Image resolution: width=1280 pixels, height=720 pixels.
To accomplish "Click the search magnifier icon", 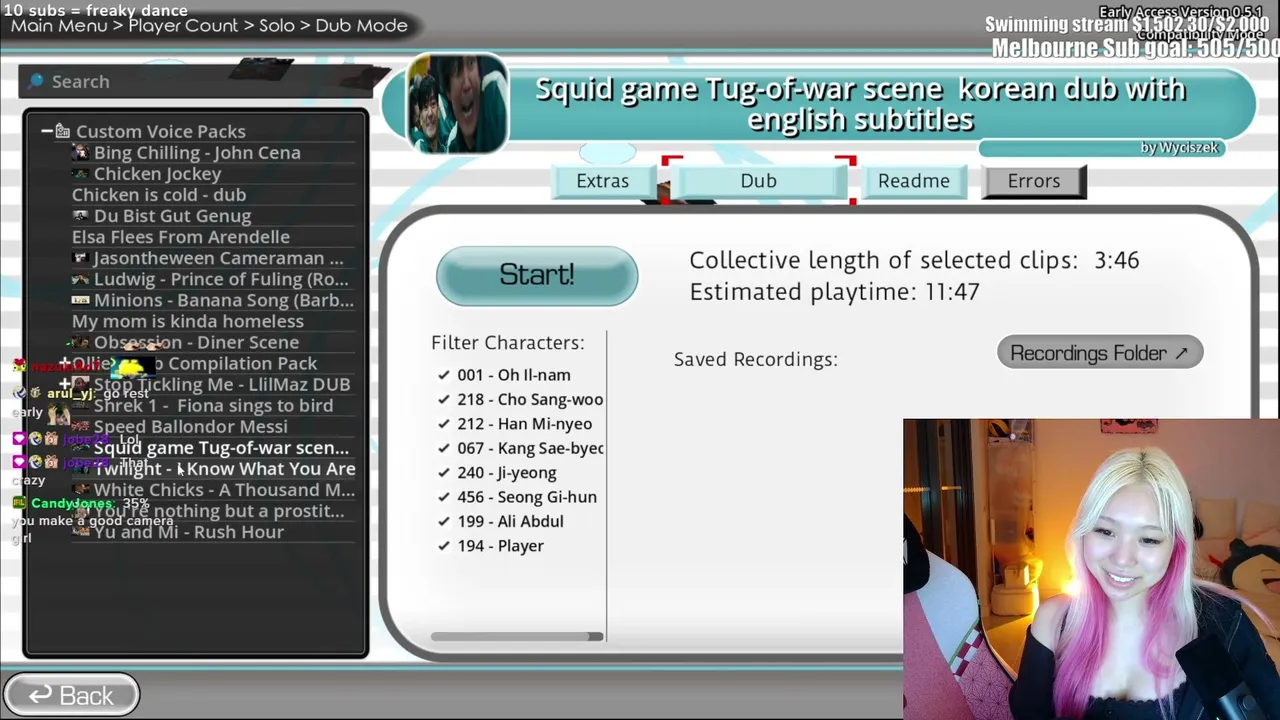I will [37, 81].
